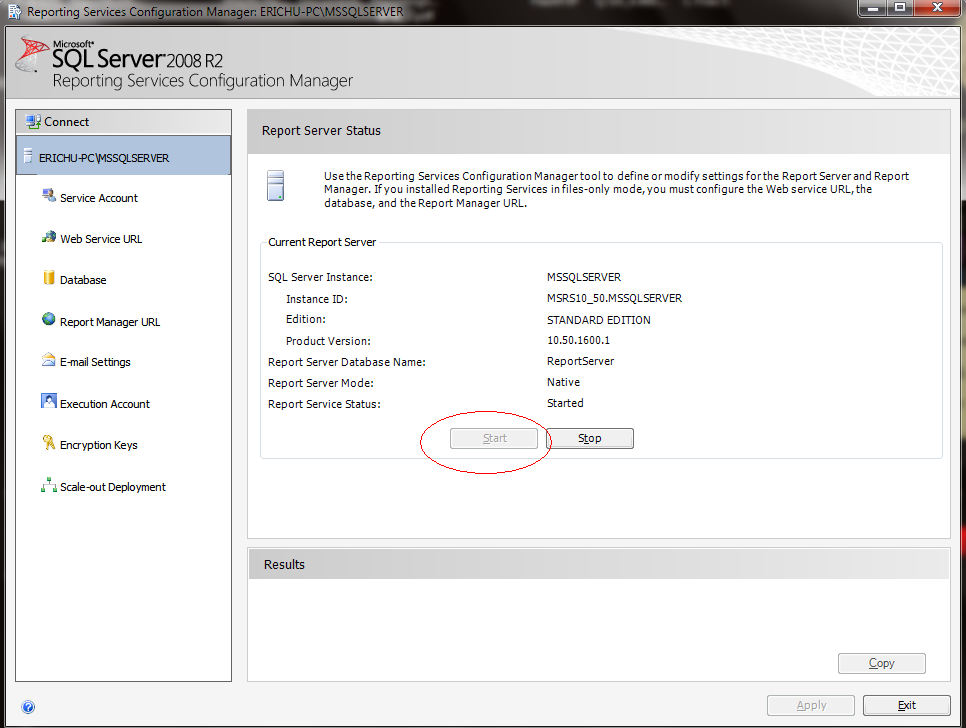Click the E-mail Settings envelope icon

tap(49, 360)
